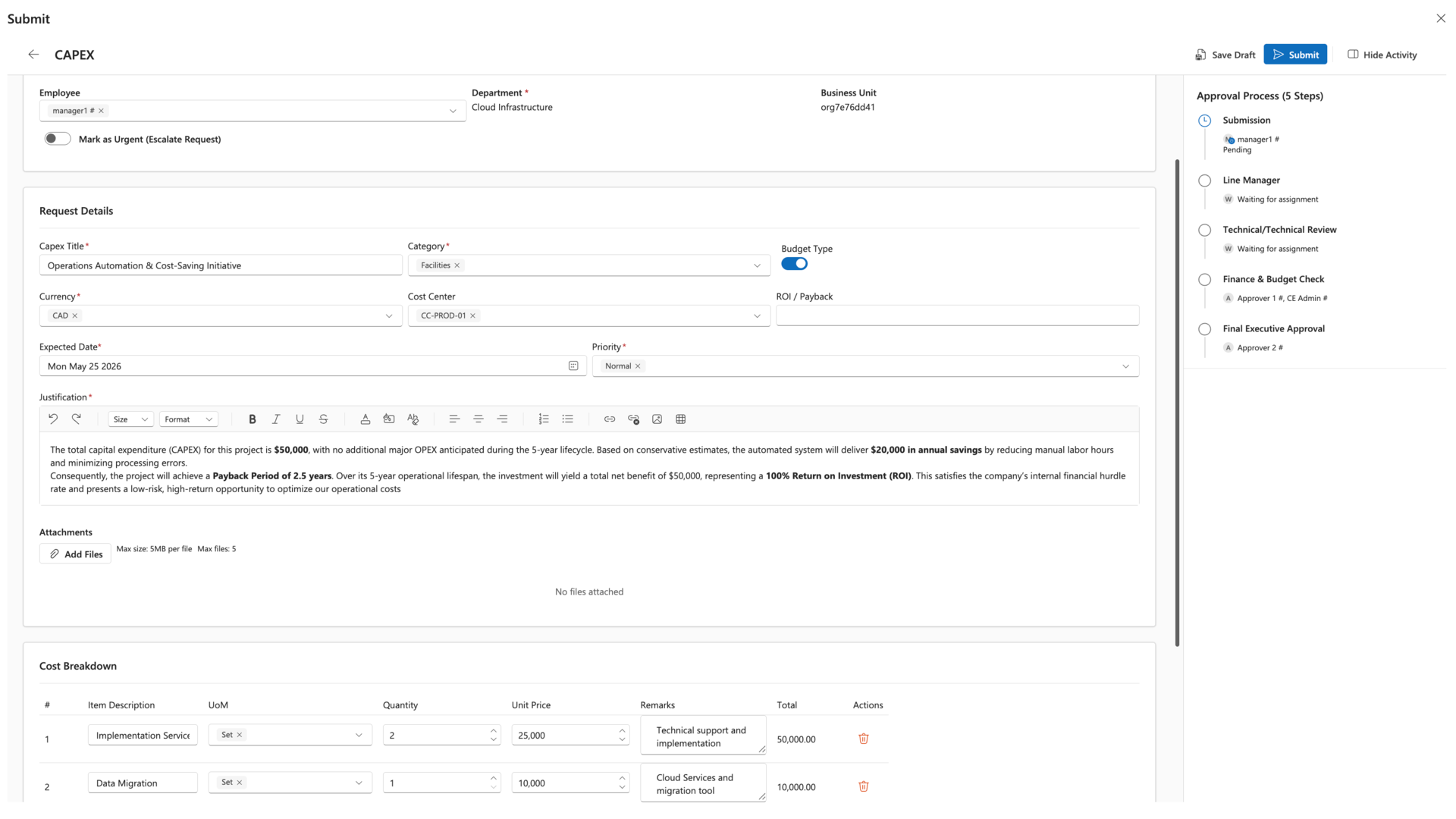Apply strikethrough to justification text
Viewport: 1456px width, 819px height.
(x=324, y=419)
